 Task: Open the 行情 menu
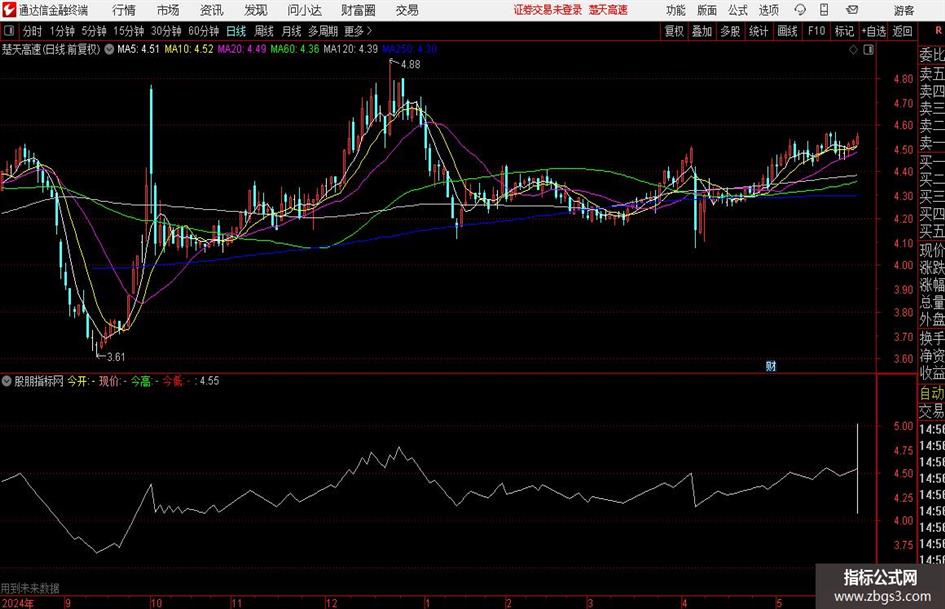(124, 10)
